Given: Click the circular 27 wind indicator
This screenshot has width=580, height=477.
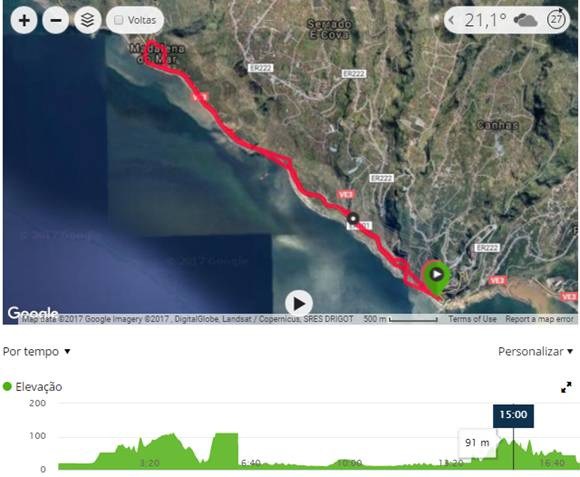Looking at the screenshot, I should pyautogui.click(x=556, y=20).
